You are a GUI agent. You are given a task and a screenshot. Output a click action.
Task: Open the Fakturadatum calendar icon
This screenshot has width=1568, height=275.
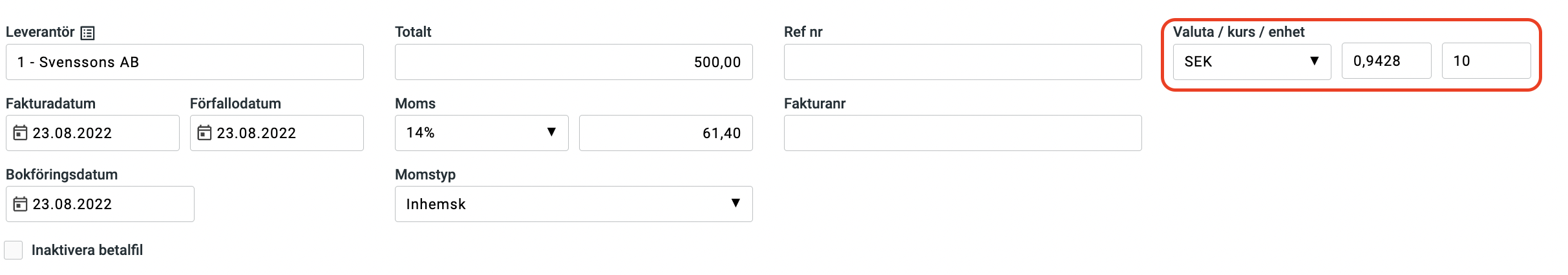coord(21,132)
